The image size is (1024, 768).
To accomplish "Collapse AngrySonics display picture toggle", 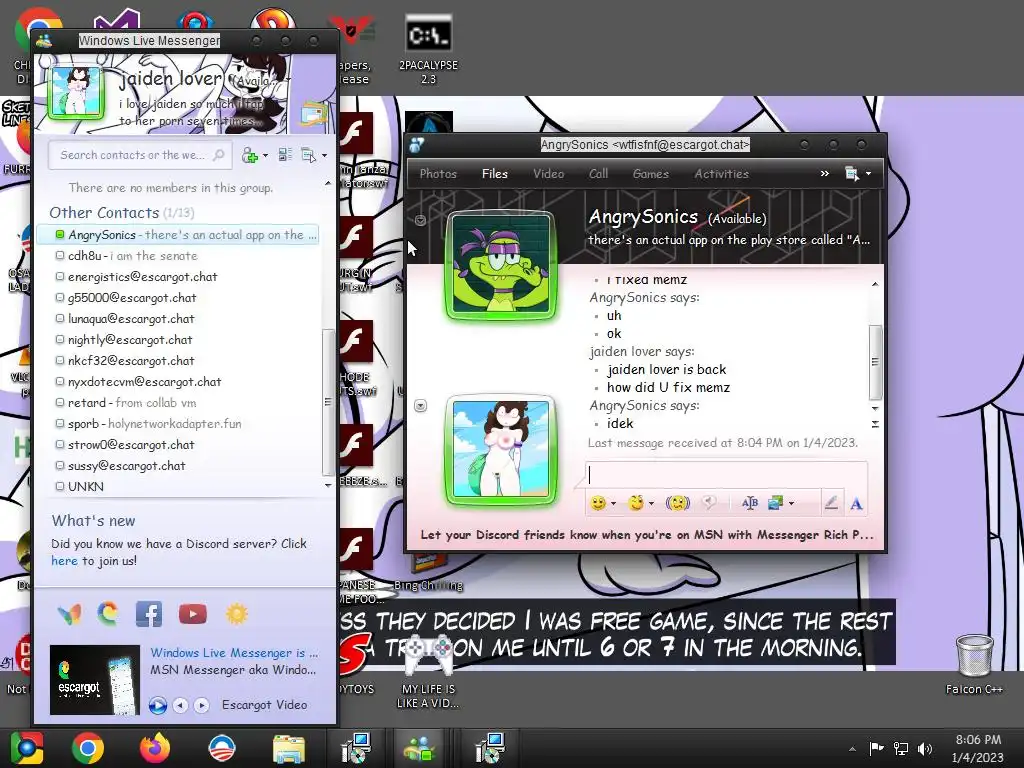I will pos(421,220).
